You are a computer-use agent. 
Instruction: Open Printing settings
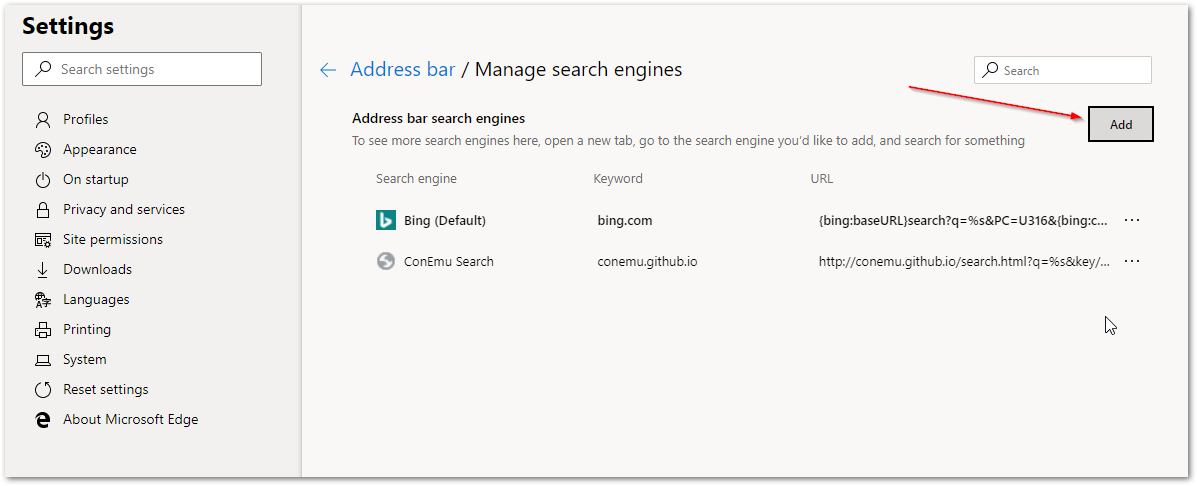(87, 330)
